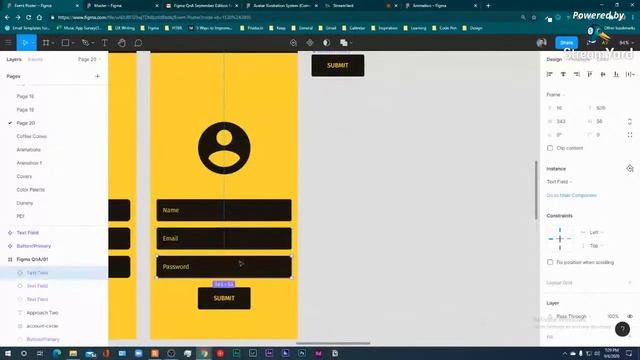Screen dimensions: 640x360
Task: Select the Frame tool
Action: click(x=46, y=42)
